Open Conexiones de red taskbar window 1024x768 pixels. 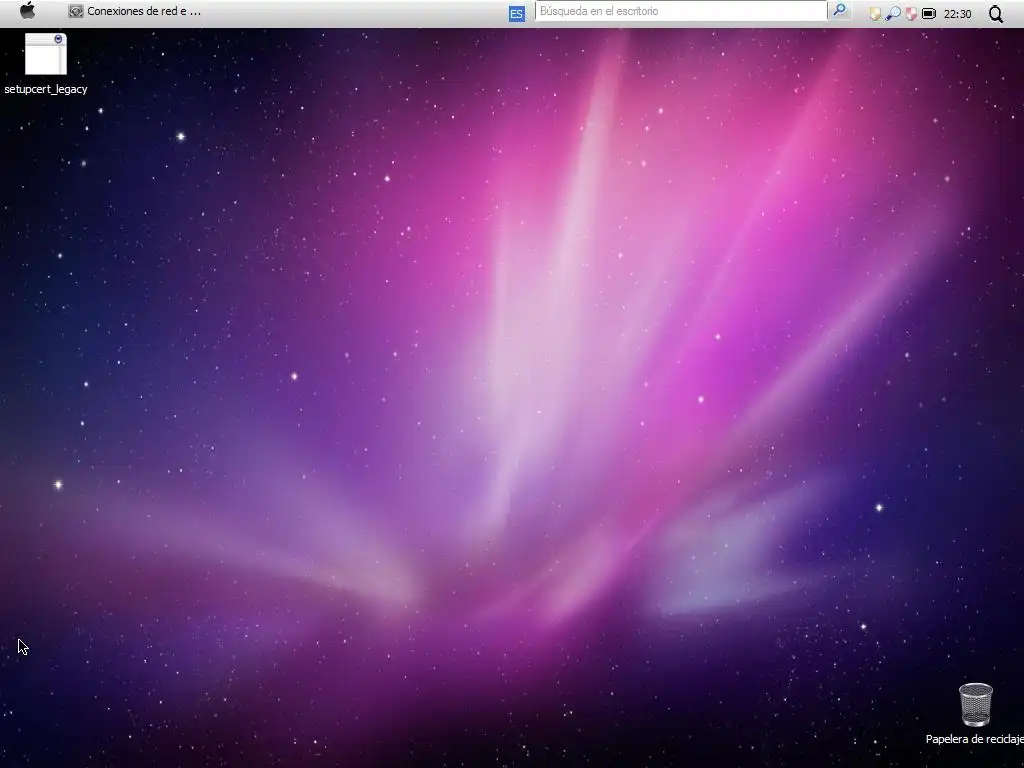point(135,11)
